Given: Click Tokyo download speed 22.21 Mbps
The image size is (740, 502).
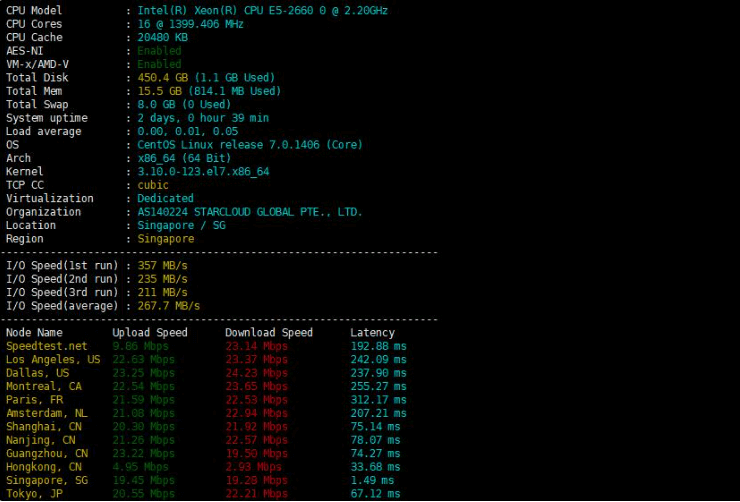Looking at the screenshot, I should pos(256,494).
